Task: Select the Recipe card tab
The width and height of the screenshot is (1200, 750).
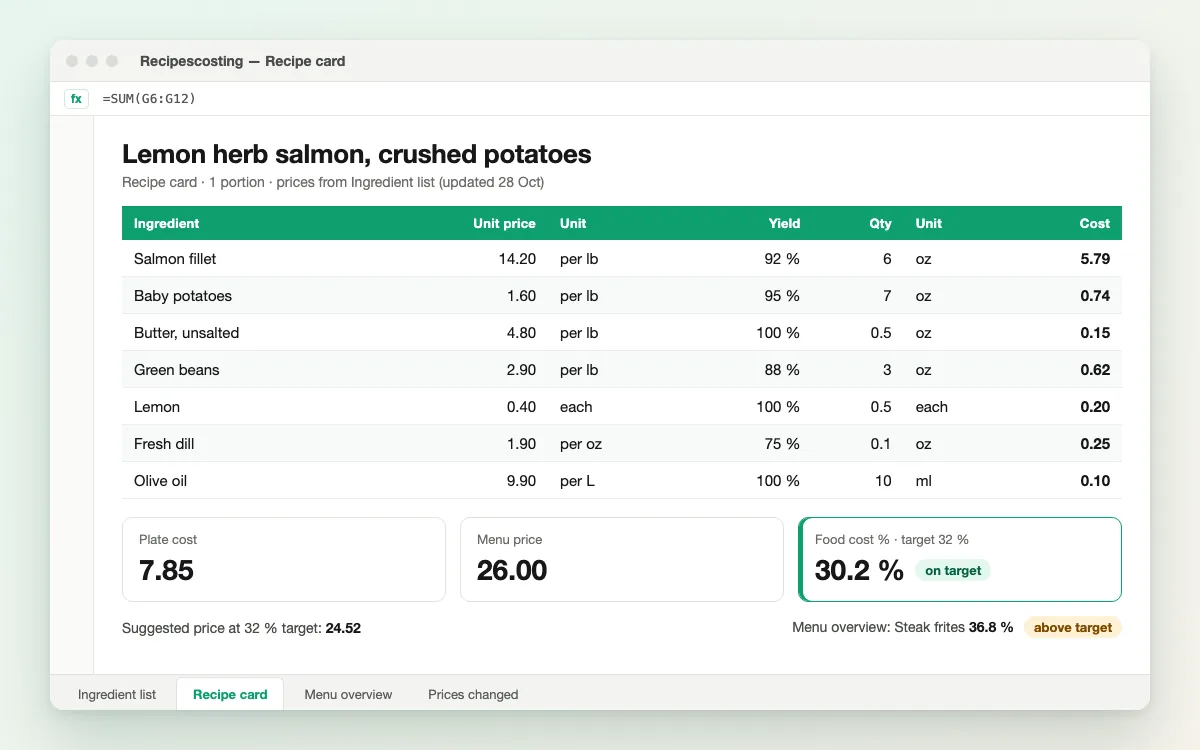Action: 230,694
